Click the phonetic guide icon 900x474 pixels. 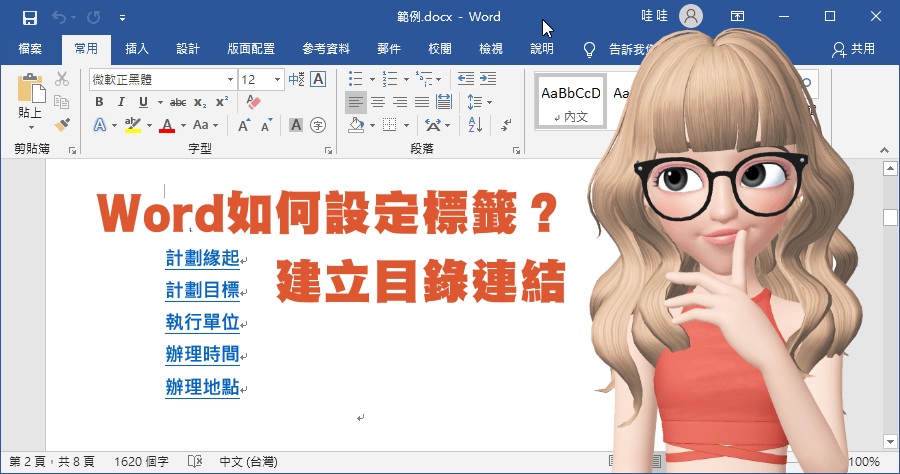[x=296, y=79]
